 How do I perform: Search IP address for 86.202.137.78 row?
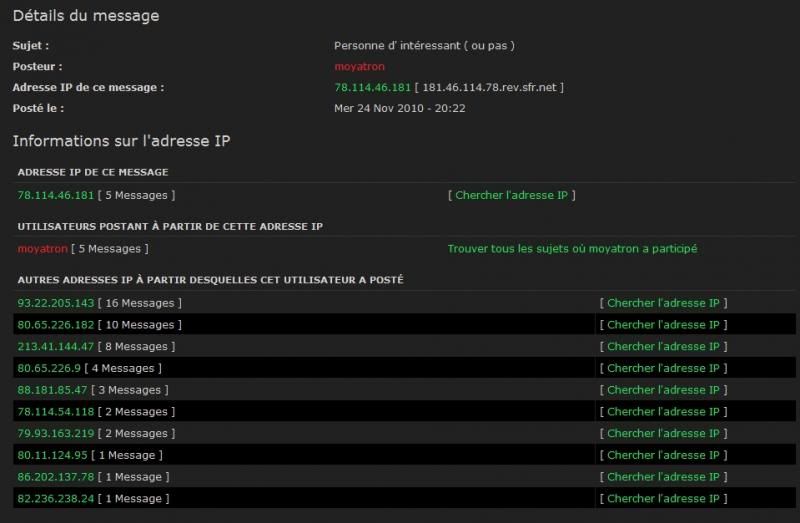click(x=663, y=477)
